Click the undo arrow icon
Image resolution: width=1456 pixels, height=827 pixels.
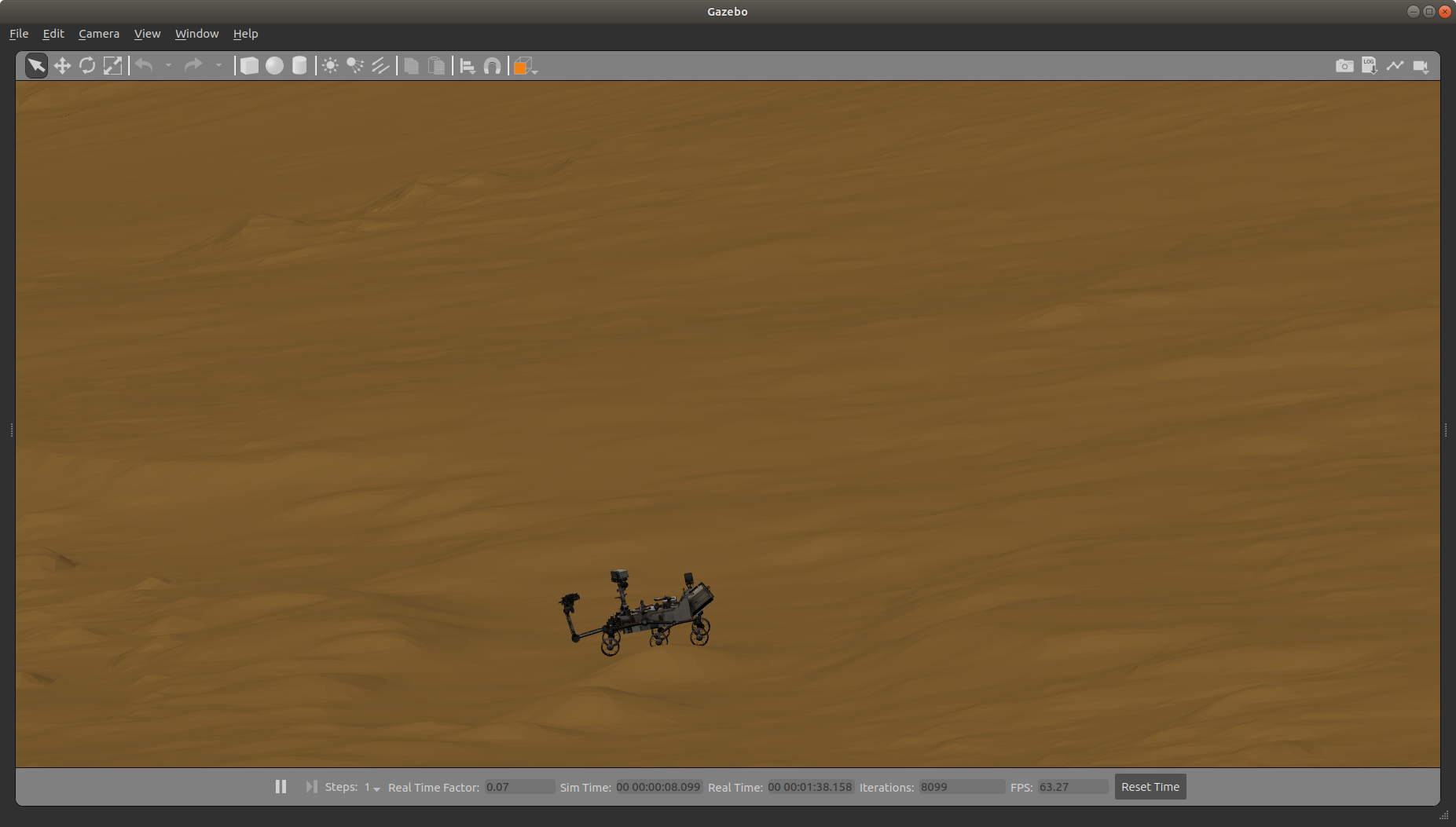coord(144,66)
